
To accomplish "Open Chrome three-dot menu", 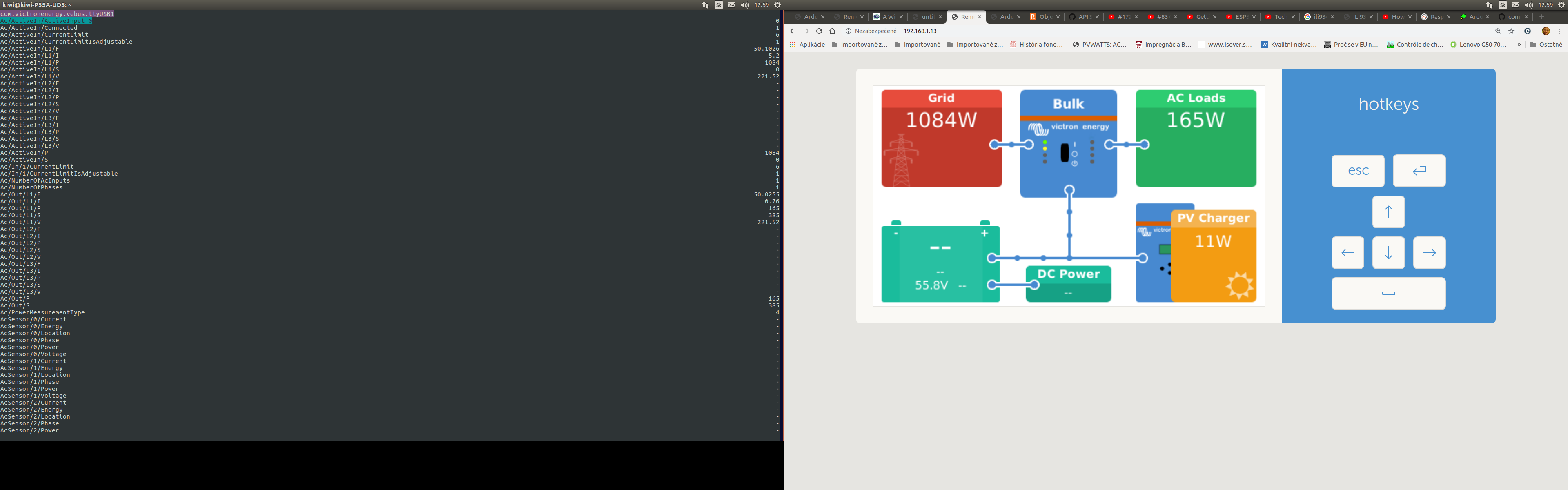I will (x=1559, y=31).
